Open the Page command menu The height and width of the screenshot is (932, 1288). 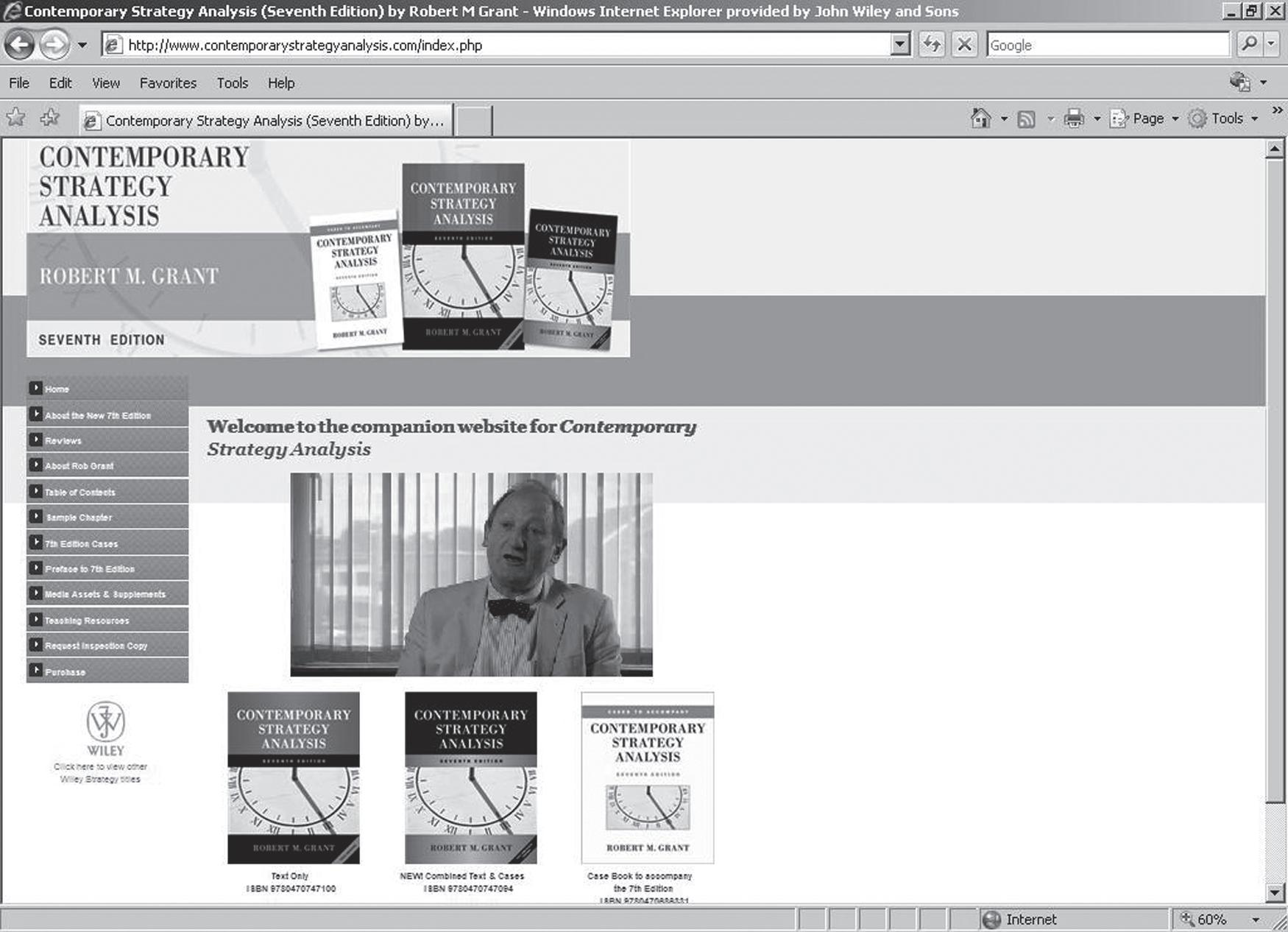click(1144, 119)
